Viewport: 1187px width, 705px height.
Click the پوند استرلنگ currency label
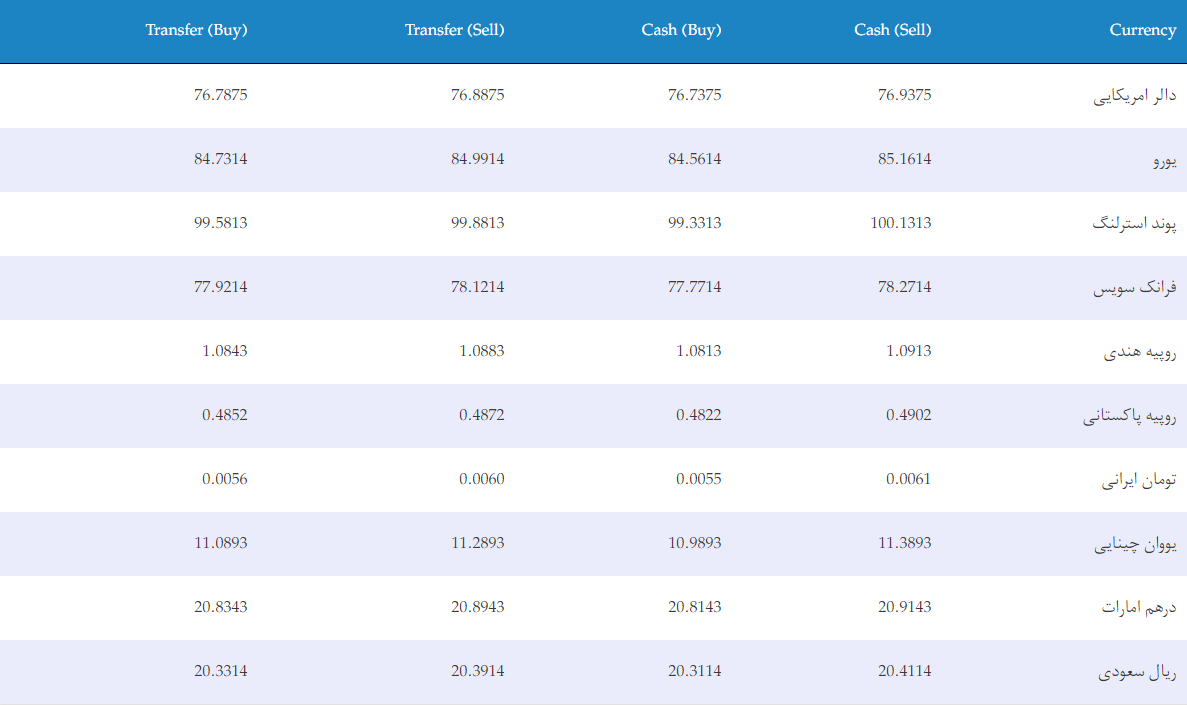[1134, 223]
